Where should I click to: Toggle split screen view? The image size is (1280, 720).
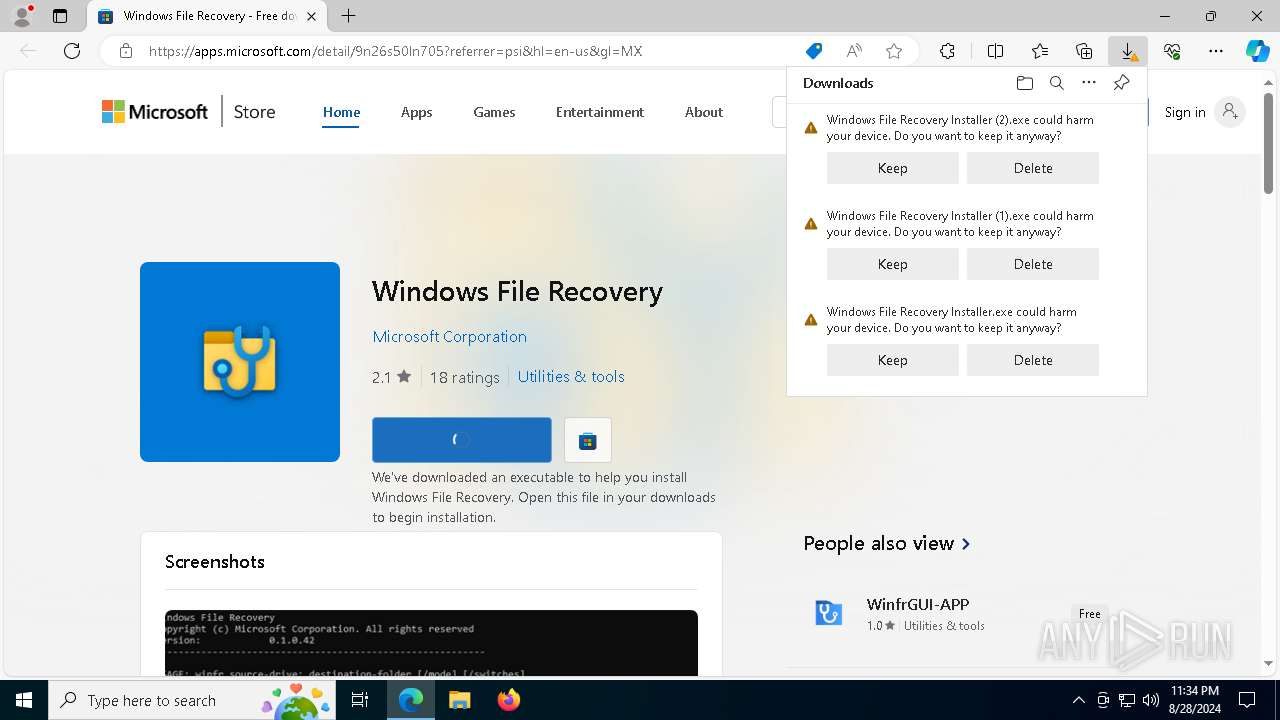click(995, 51)
